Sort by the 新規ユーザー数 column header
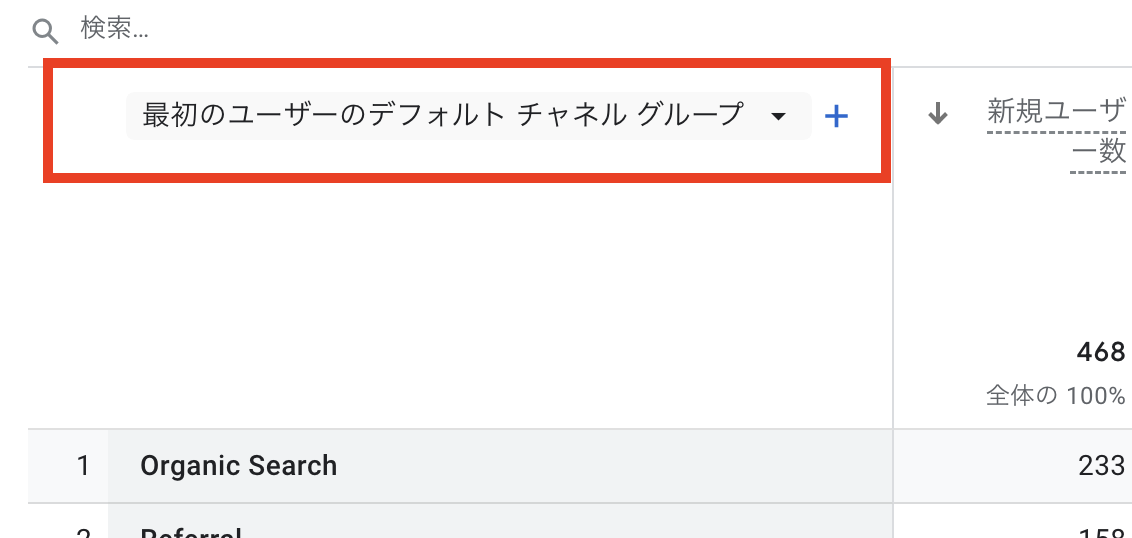Image resolution: width=1132 pixels, height=538 pixels. coord(1056,131)
